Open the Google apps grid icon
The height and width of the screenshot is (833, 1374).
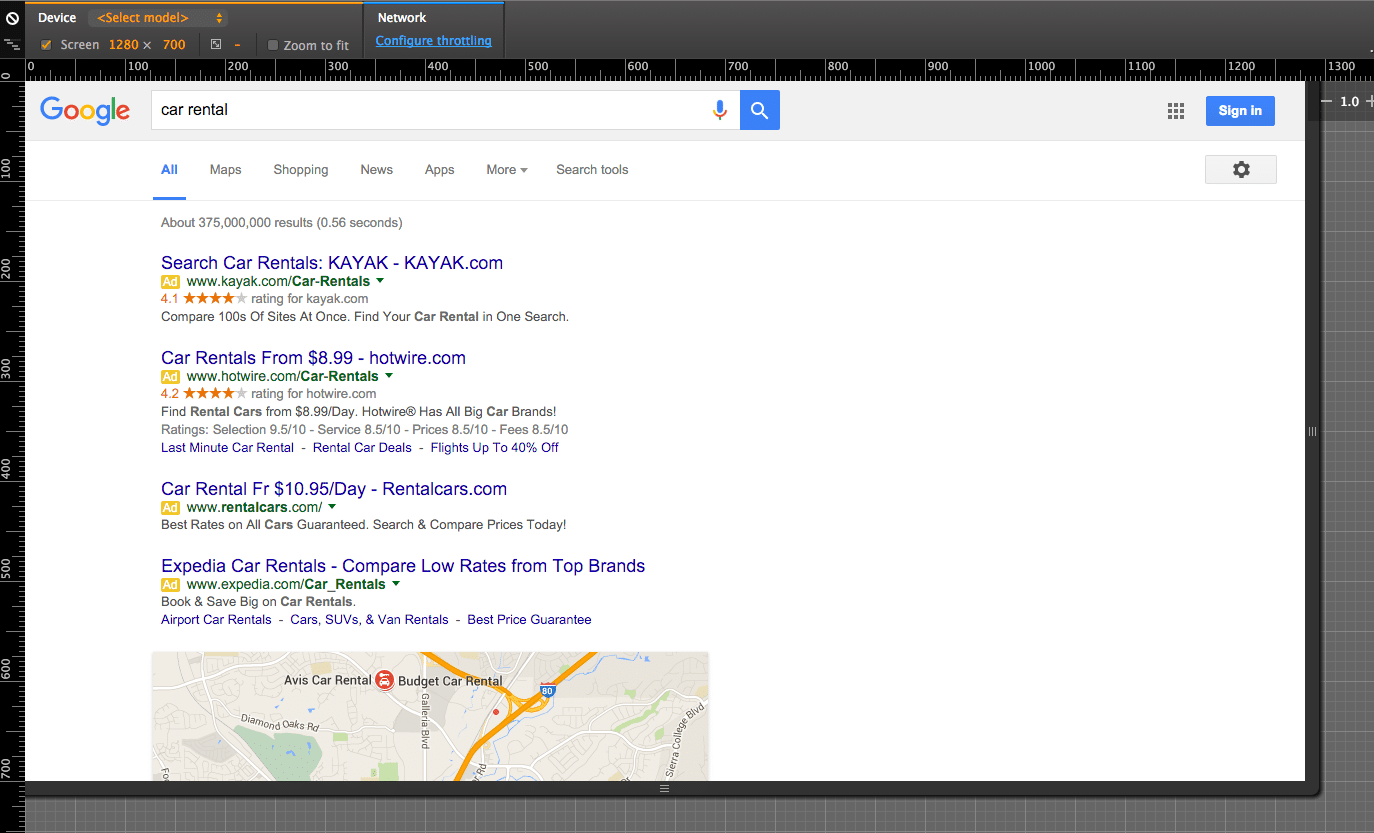(1176, 111)
